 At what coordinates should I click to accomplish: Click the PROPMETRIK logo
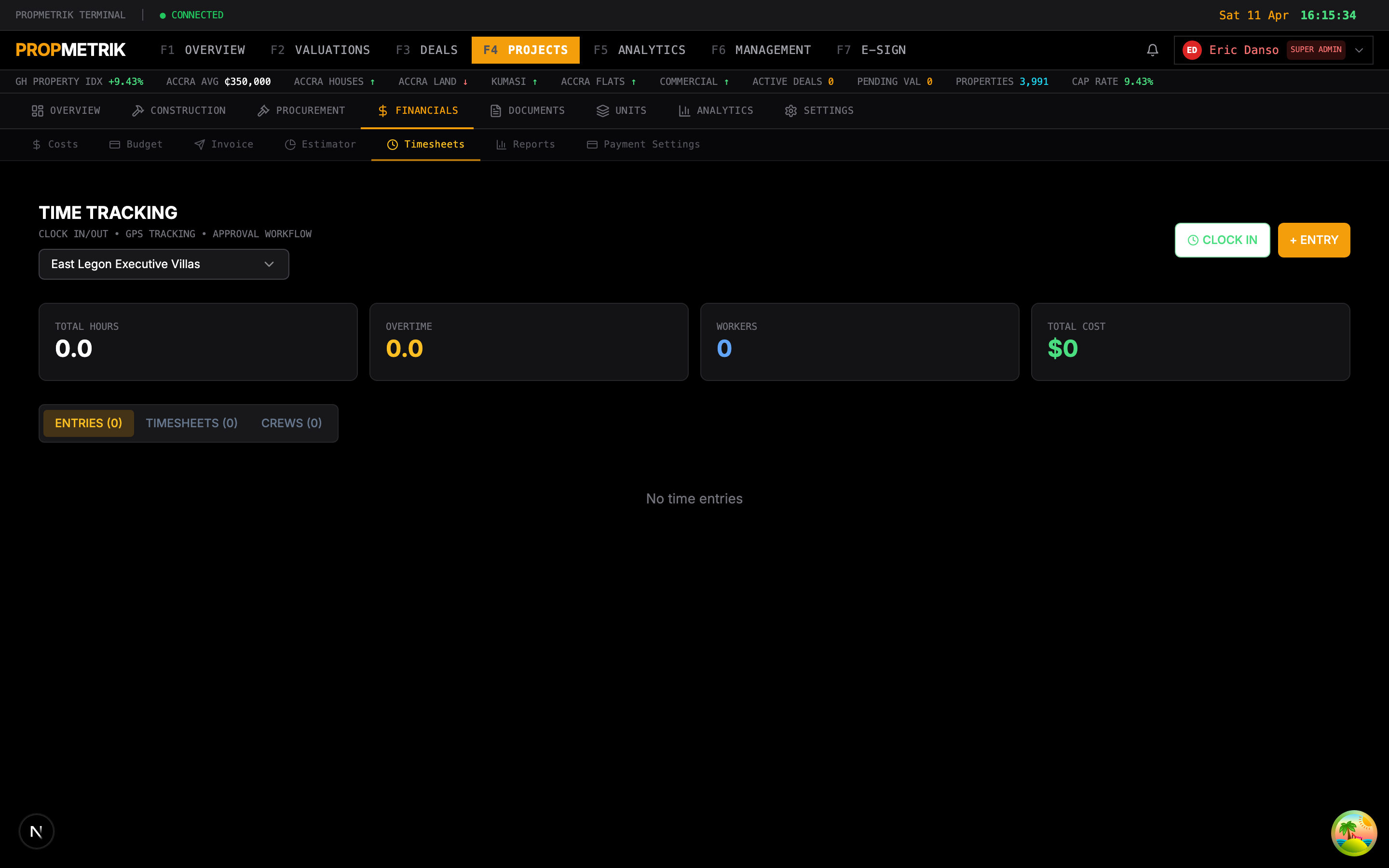point(70,50)
